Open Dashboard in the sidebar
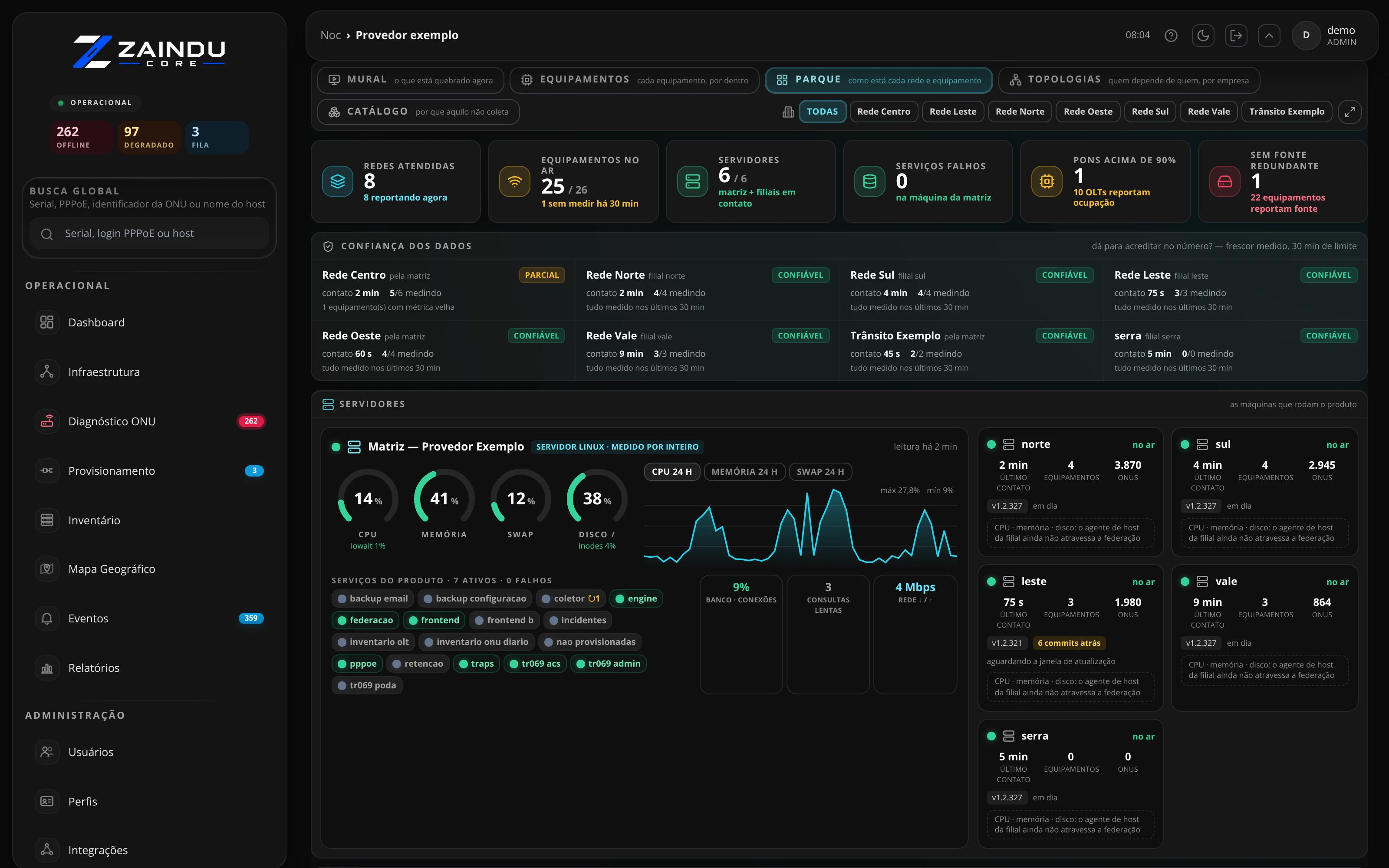The width and height of the screenshot is (1389, 868). [x=149, y=322]
